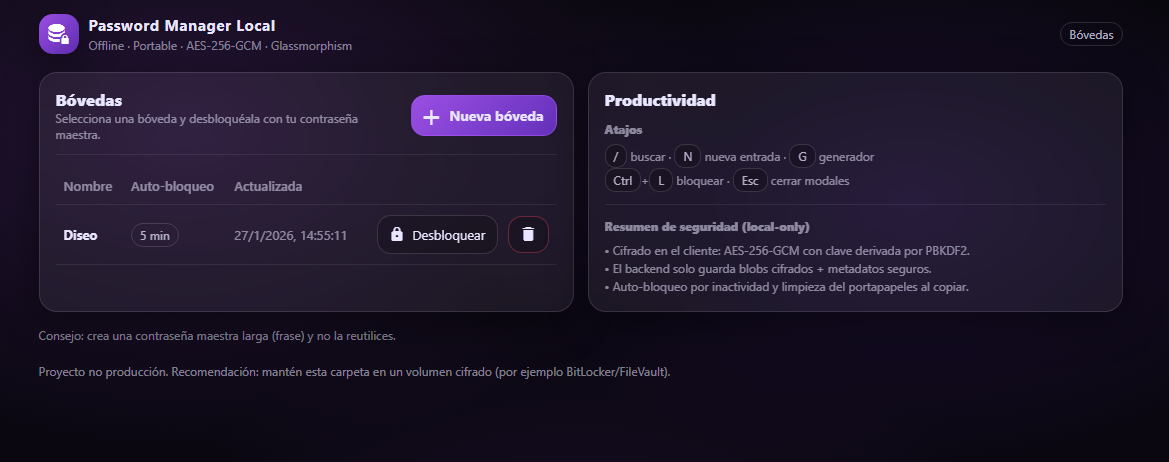The image size is (1169, 462).
Task: Click the Actualizada column header
Action: tap(268, 187)
